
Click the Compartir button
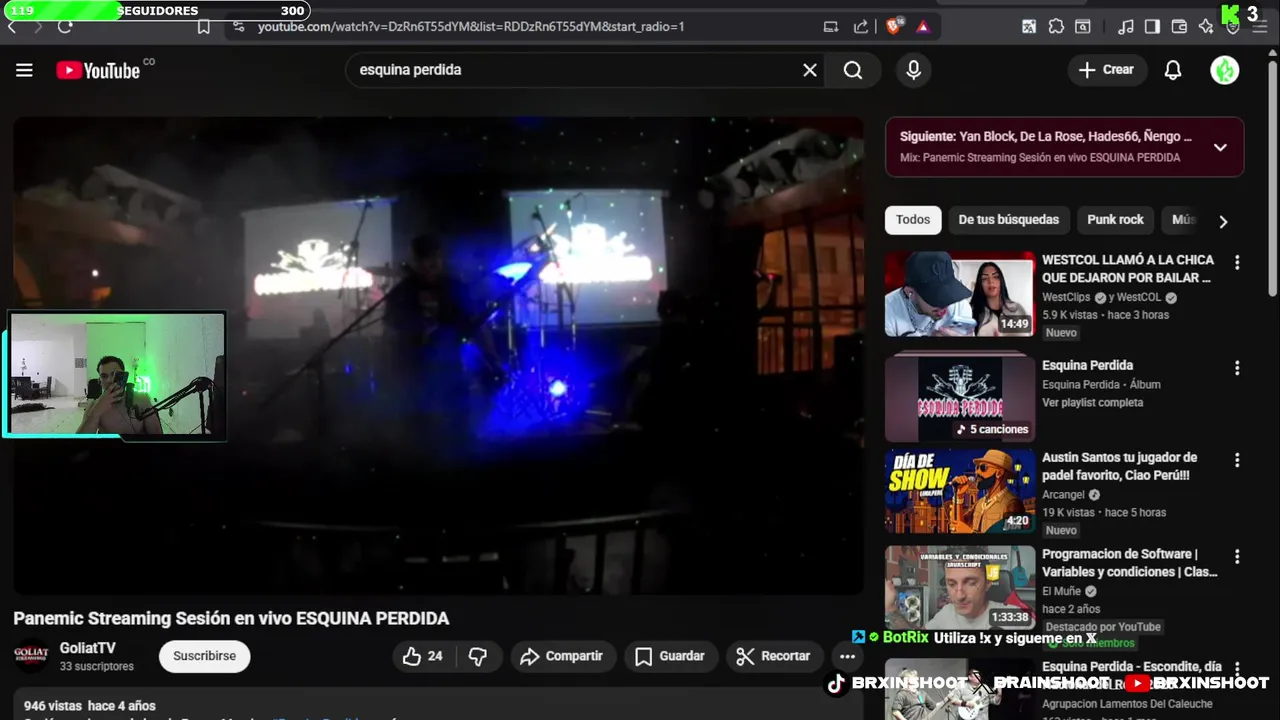click(x=563, y=656)
